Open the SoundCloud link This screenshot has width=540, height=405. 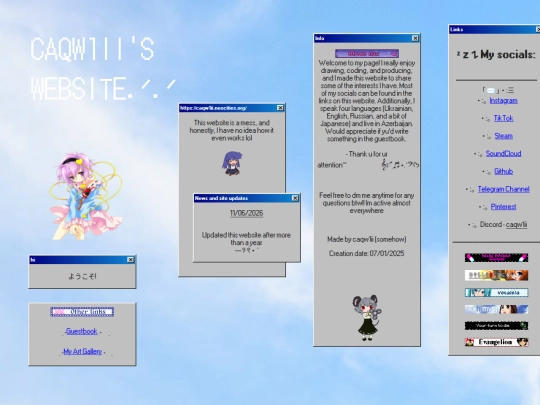503,154
